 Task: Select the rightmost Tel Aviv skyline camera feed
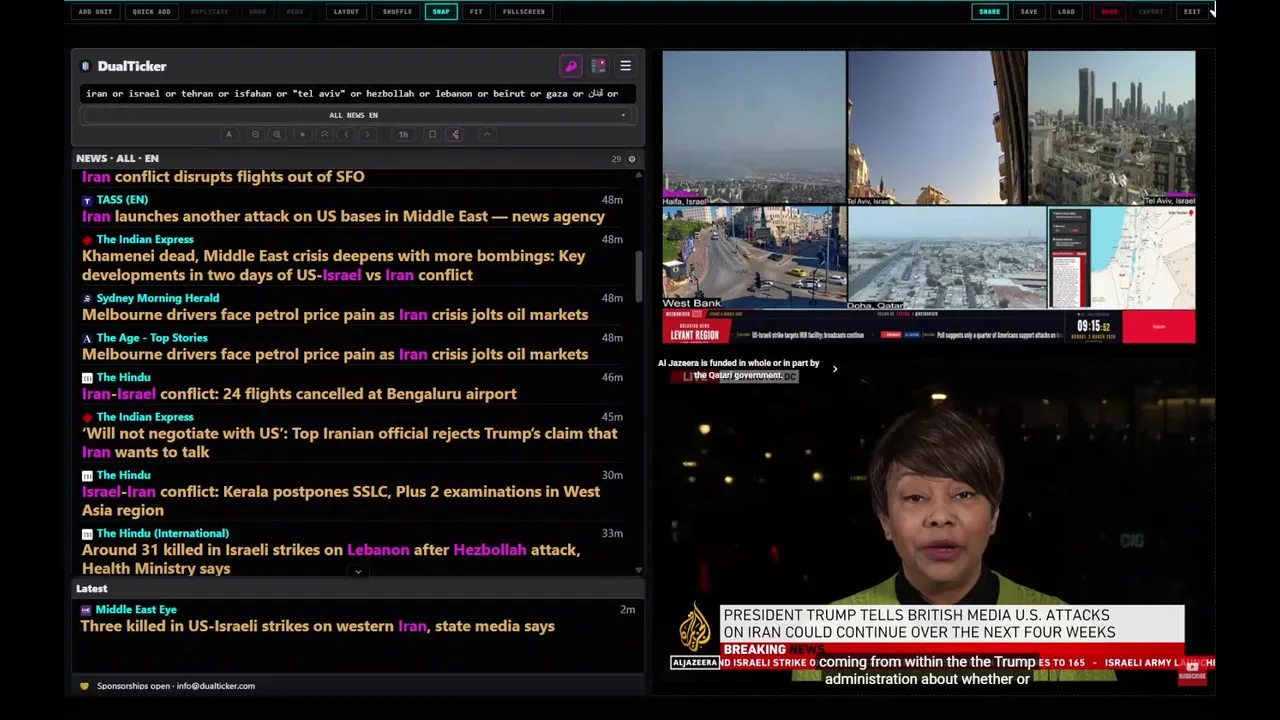[x=1112, y=128]
